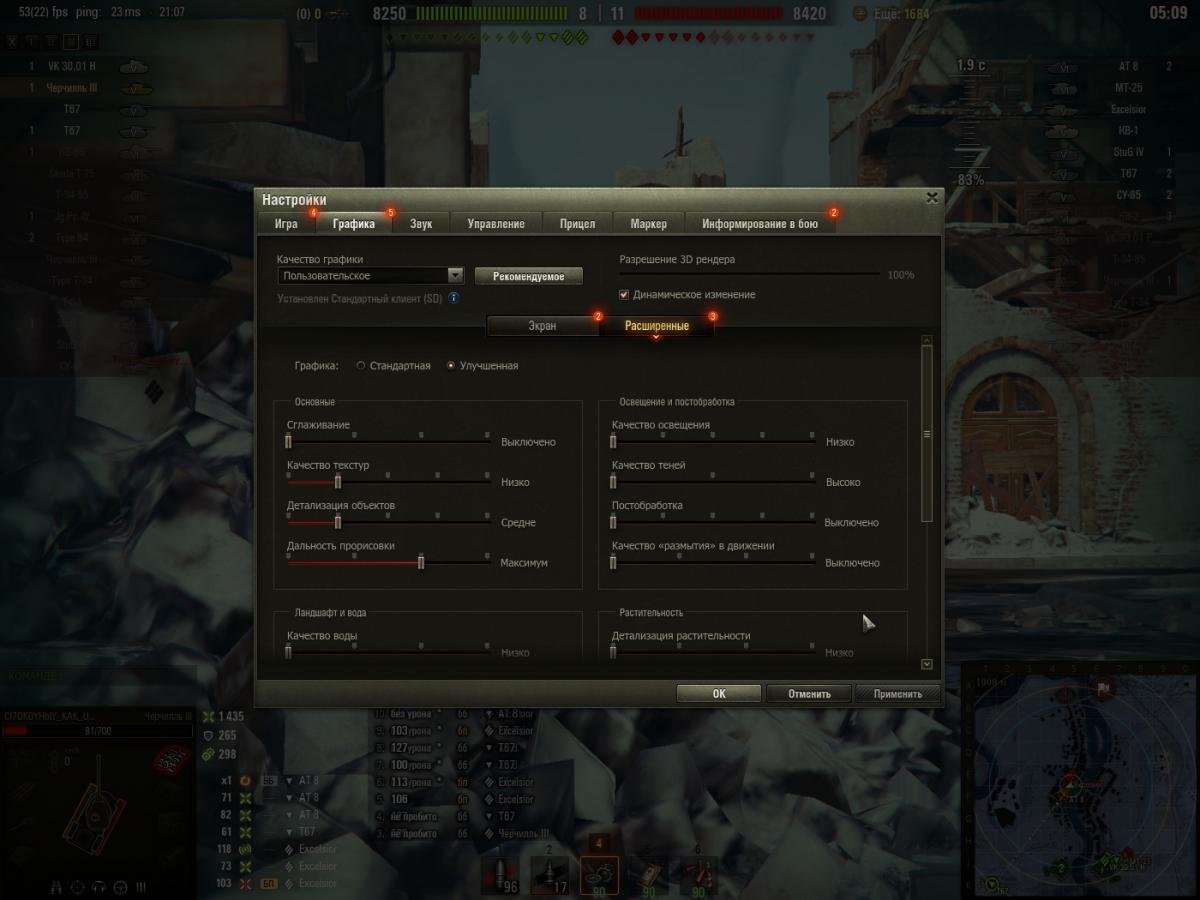
Task: Click the dropdown arrow beside Пользовательское
Action: (x=455, y=275)
